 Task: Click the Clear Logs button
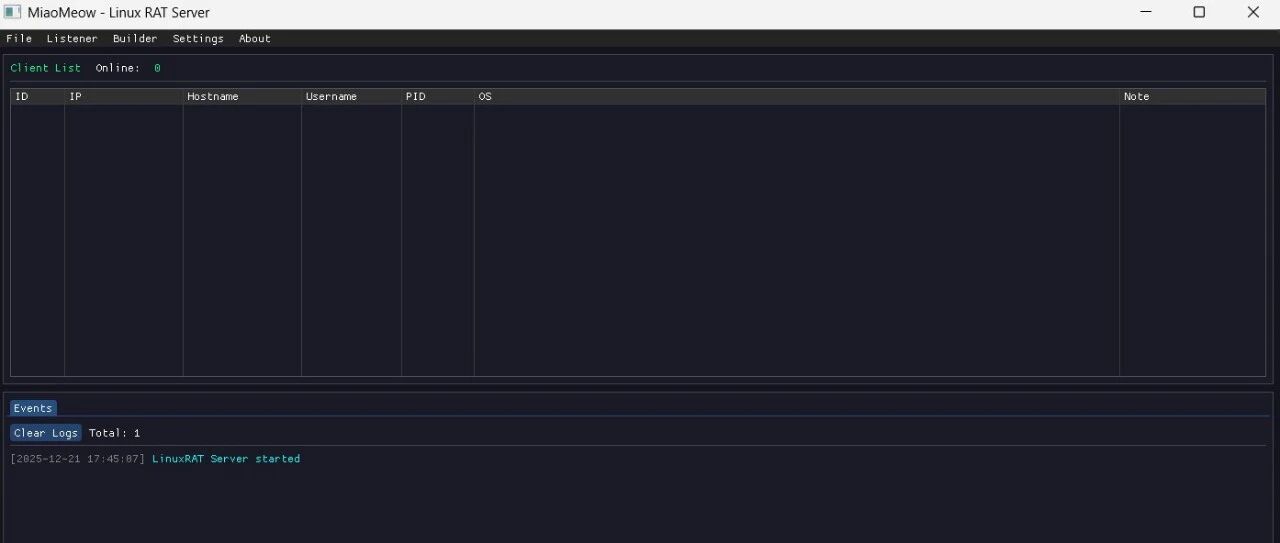46,433
